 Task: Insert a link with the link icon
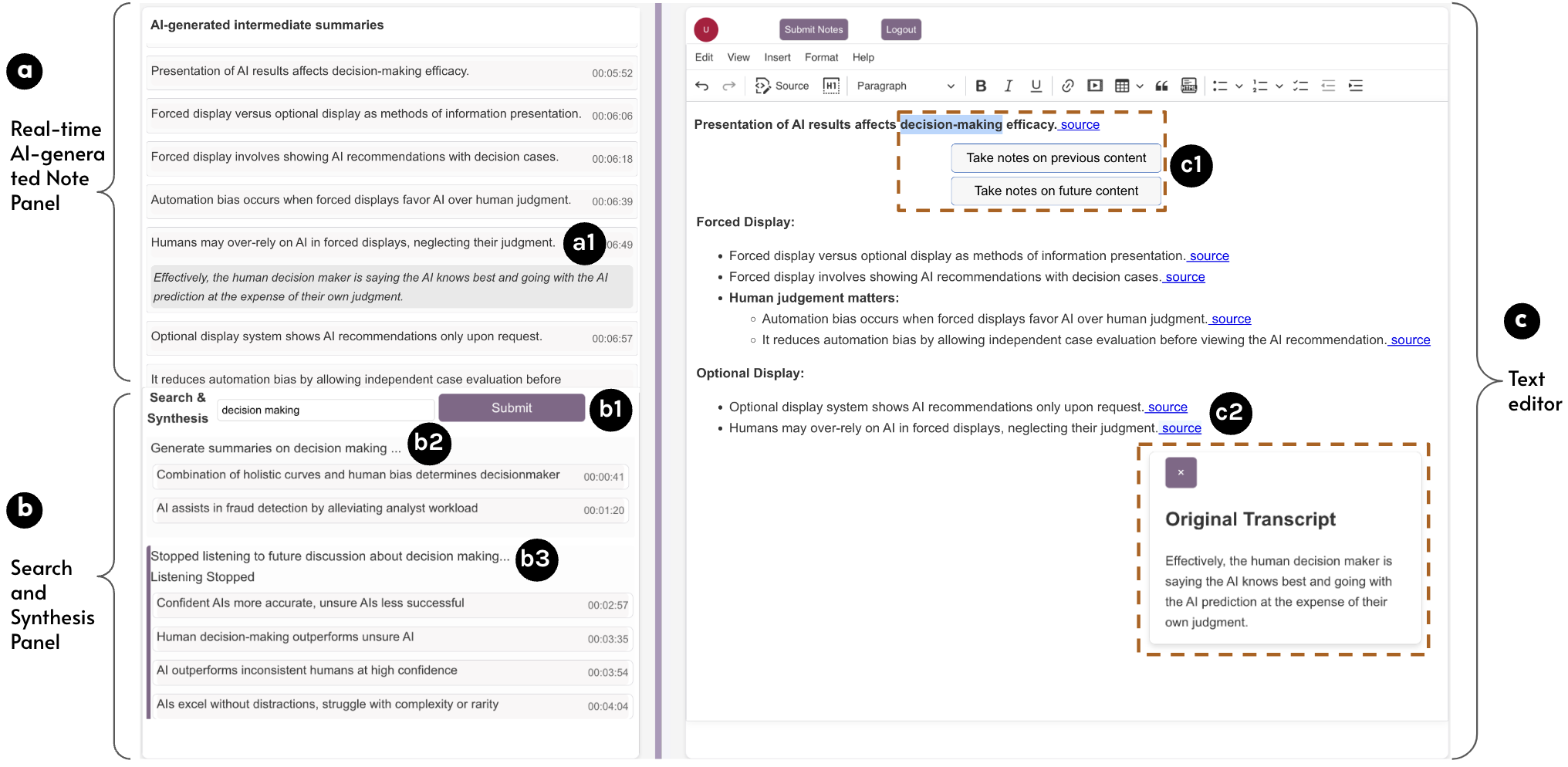(1067, 86)
